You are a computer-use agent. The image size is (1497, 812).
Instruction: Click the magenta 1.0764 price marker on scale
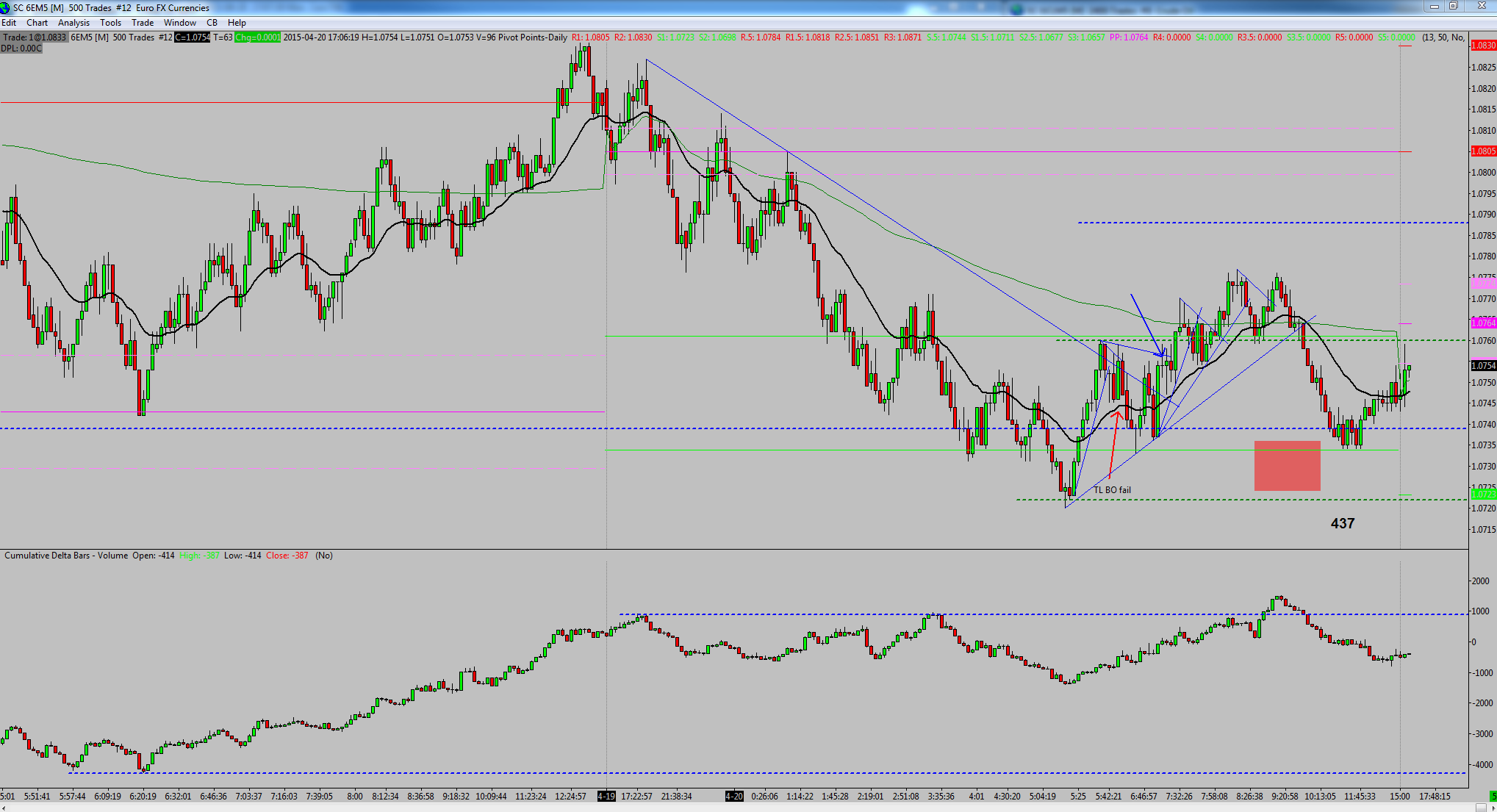pyautogui.click(x=1483, y=323)
